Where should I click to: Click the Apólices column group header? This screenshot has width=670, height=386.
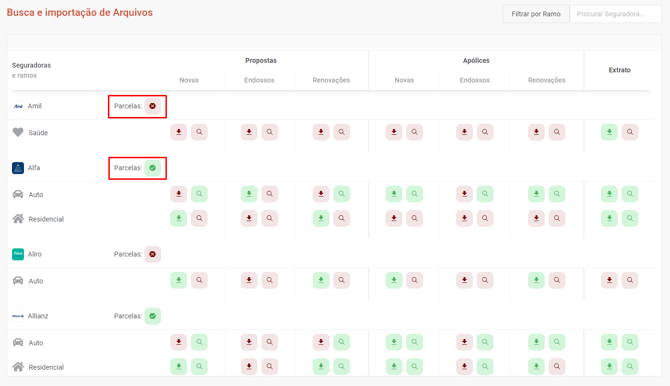[476, 61]
